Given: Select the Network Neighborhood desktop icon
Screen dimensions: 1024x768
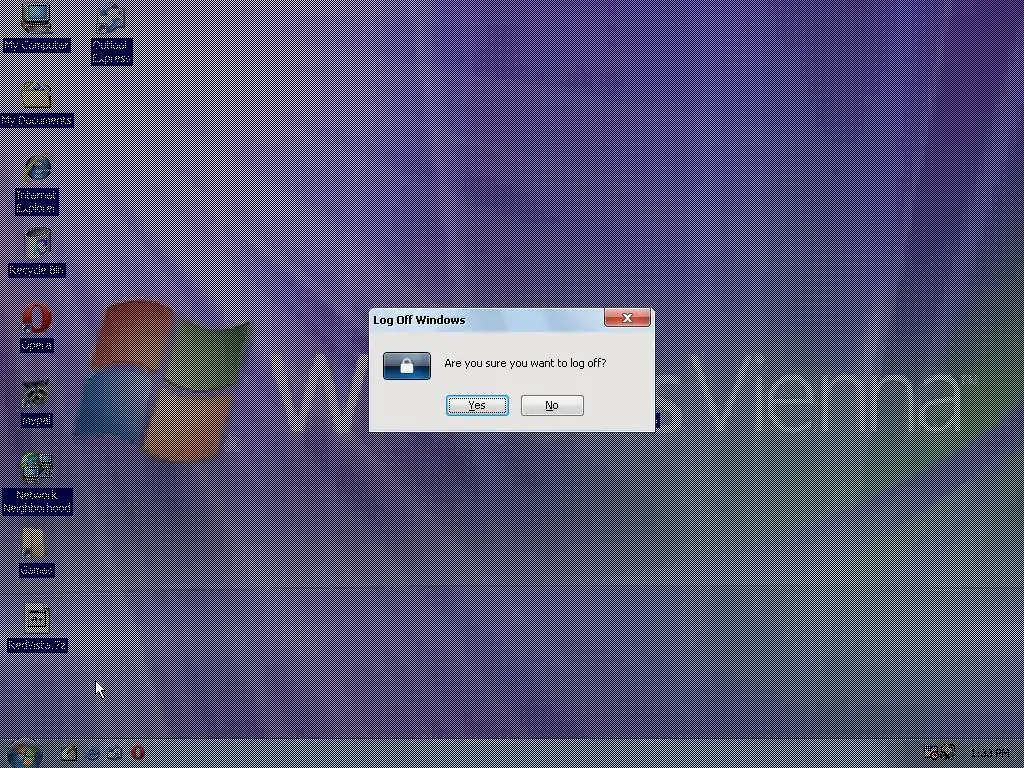Looking at the screenshot, I should 37,483.
